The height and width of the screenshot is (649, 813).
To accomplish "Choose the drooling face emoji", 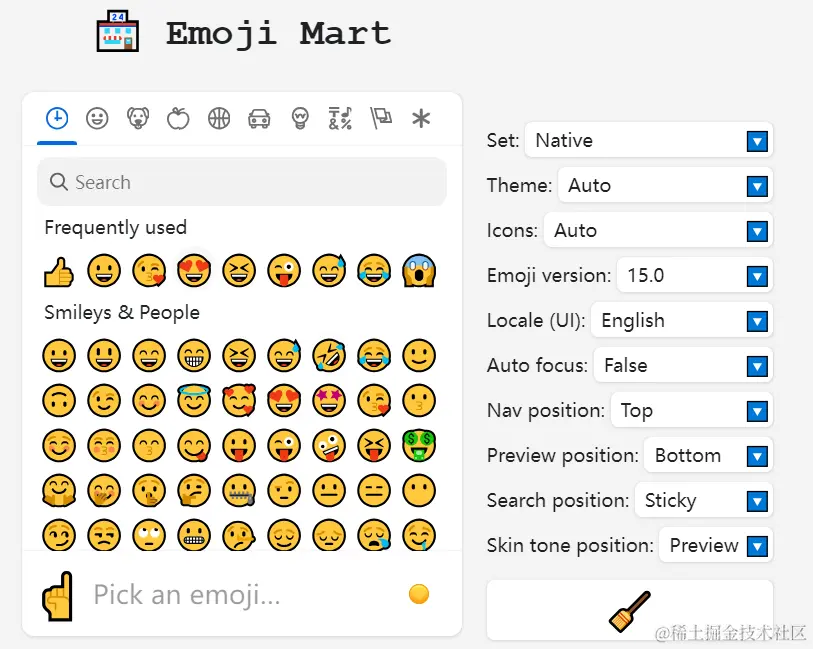I will (419, 535).
